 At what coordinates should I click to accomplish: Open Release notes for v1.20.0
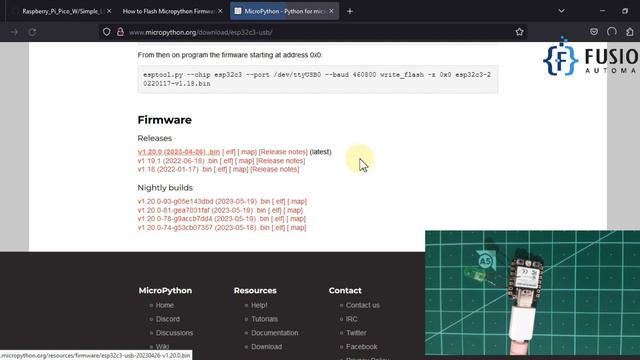283,152
